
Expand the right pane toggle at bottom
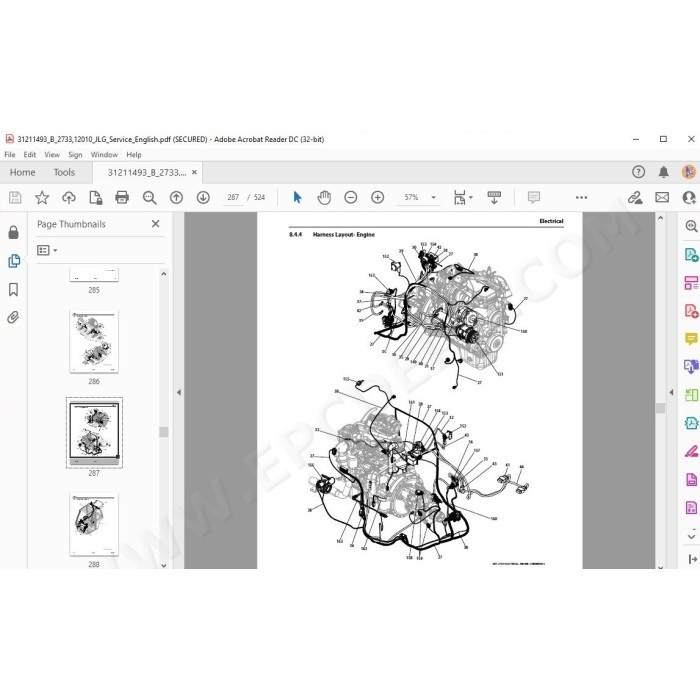[x=692, y=559]
